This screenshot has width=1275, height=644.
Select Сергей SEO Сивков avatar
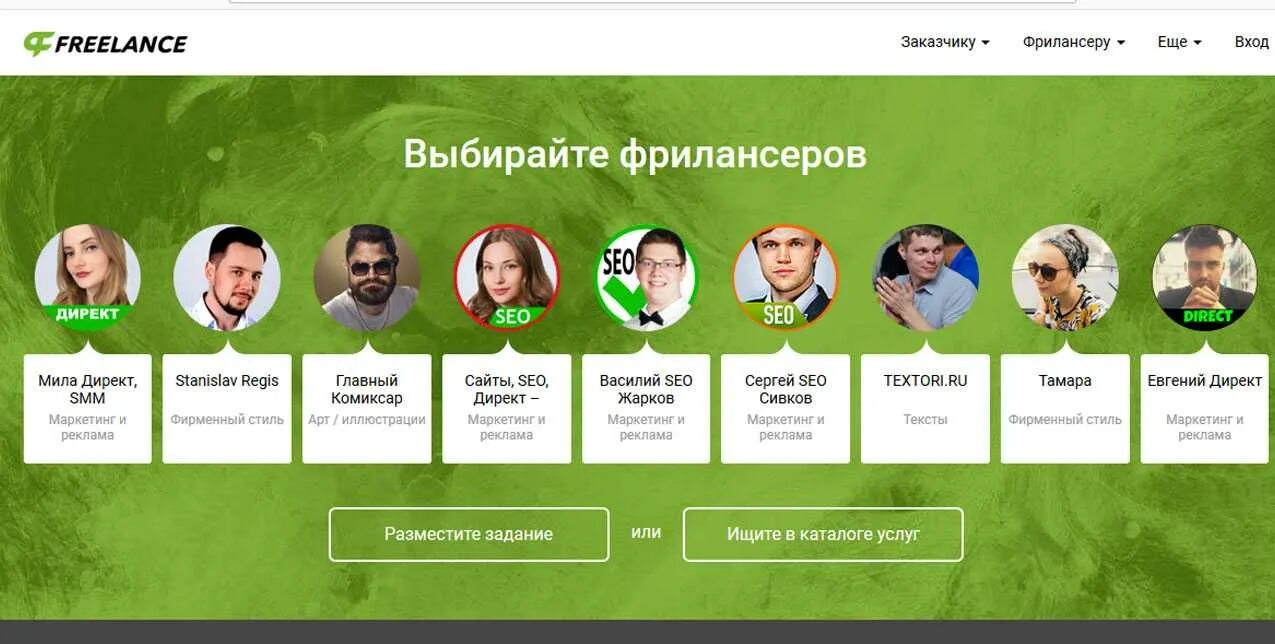786,277
